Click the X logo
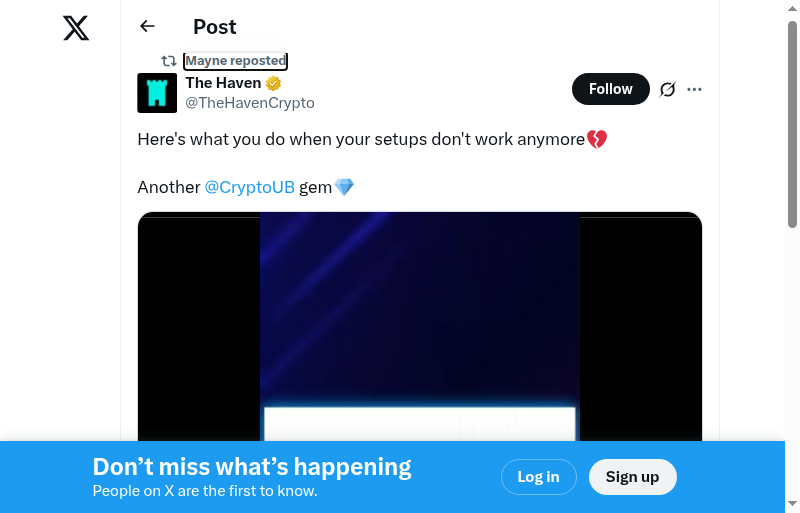This screenshot has height=513, width=800. tap(76, 28)
